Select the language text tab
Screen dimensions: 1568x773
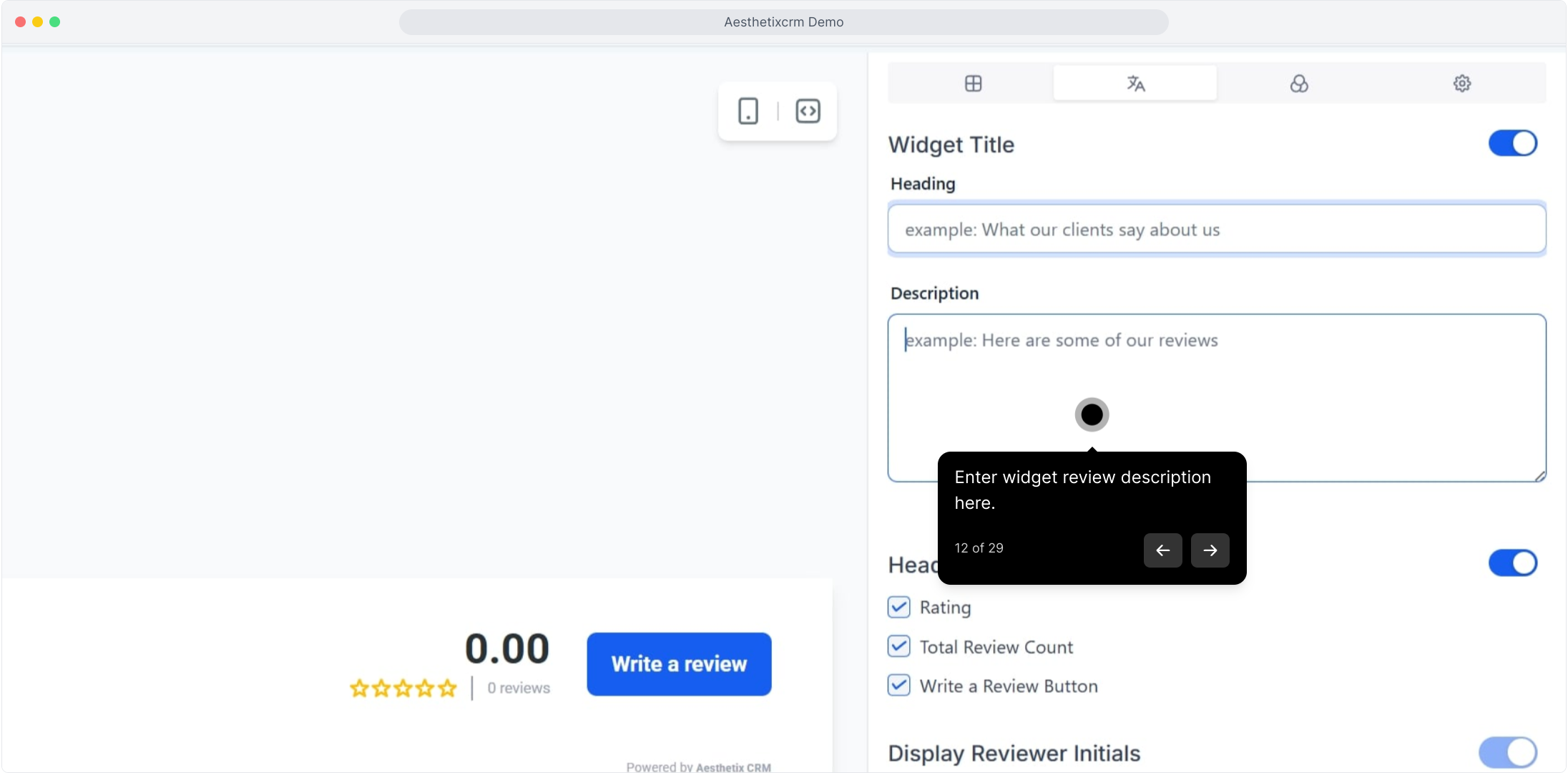pyautogui.click(x=1135, y=84)
